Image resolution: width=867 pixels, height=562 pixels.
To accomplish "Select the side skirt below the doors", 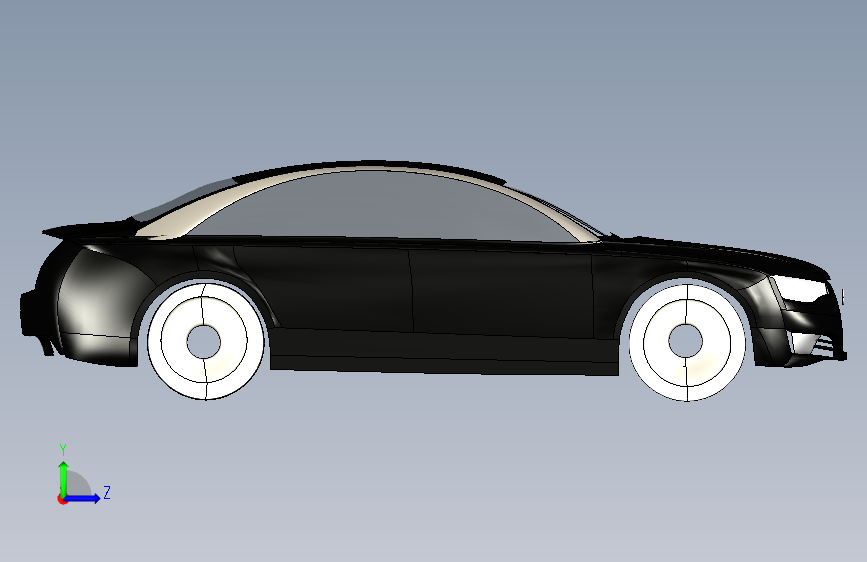I will click(444, 353).
